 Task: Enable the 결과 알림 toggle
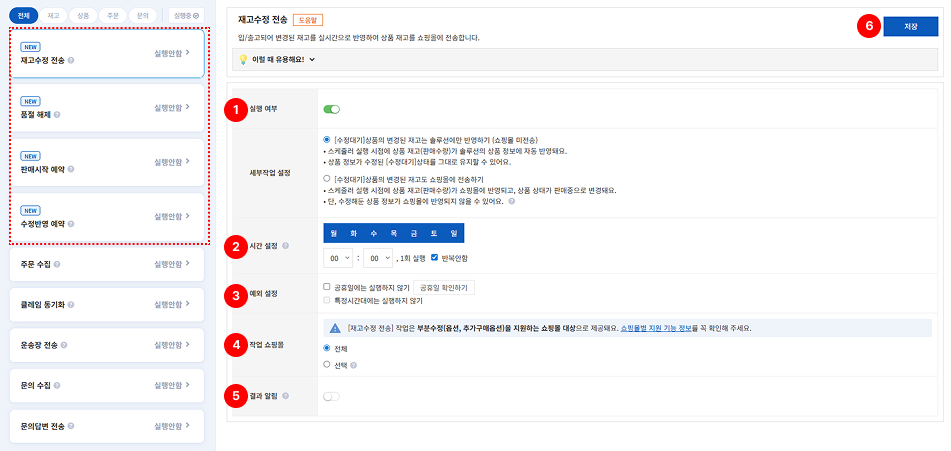click(x=331, y=397)
